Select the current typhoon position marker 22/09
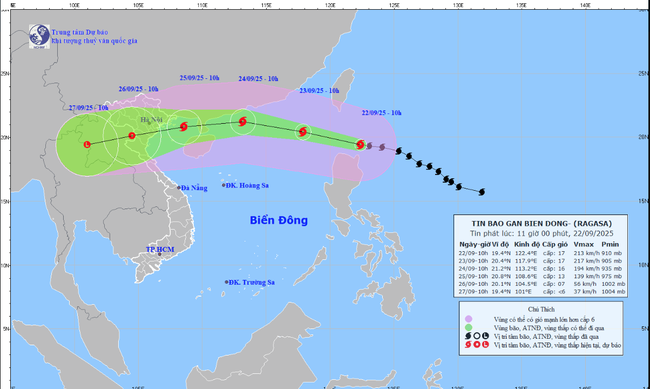The image size is (650, 389). pyautogui.click(x=361, y=144)
